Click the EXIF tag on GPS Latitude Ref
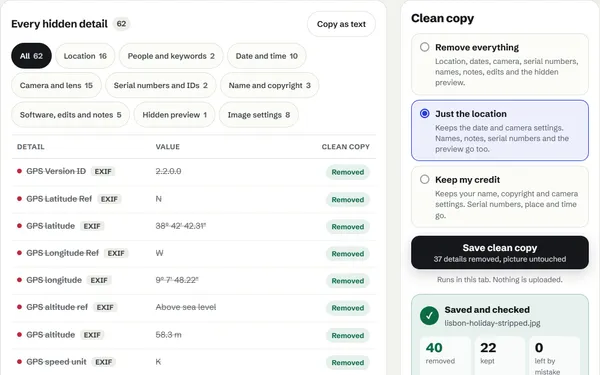 click(x=109, y=199)
